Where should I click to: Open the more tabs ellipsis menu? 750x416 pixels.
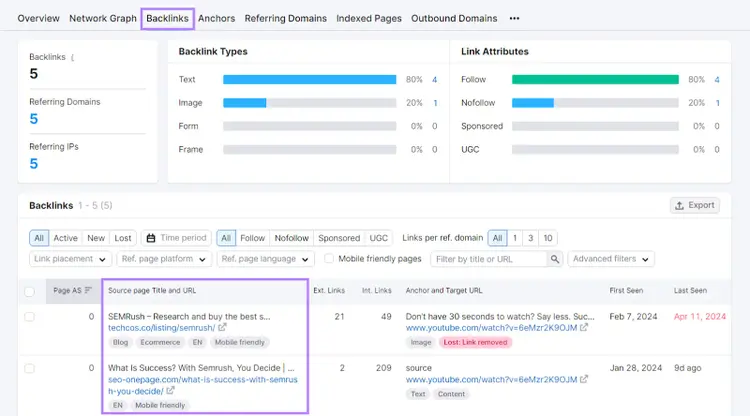pos(514,19)
